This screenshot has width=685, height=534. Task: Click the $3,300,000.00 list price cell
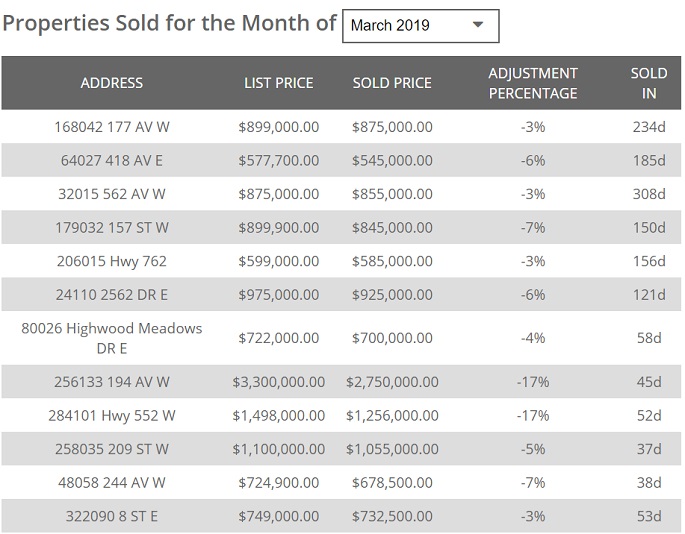(x=278, y=382)
